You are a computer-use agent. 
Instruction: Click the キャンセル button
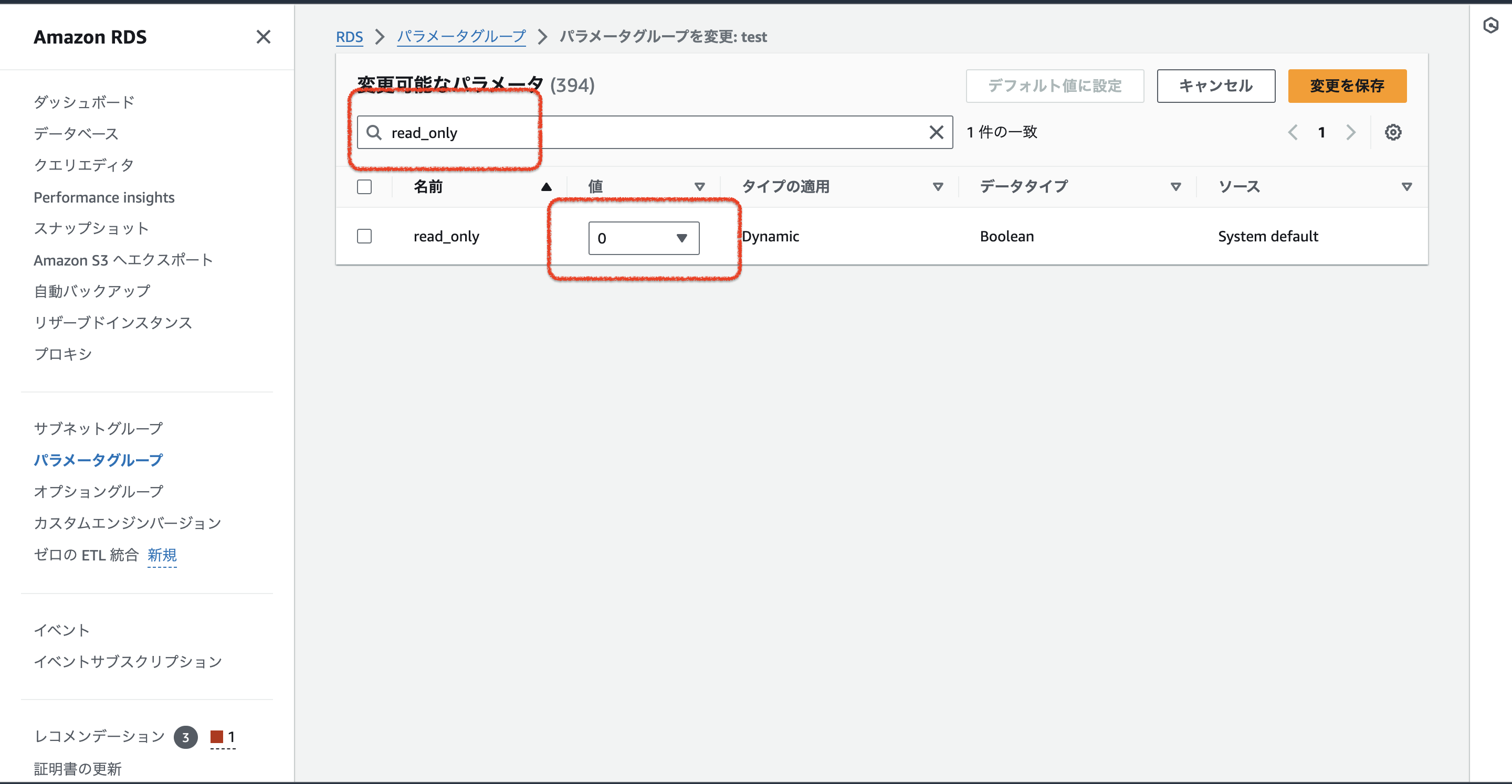(1215, 86)
